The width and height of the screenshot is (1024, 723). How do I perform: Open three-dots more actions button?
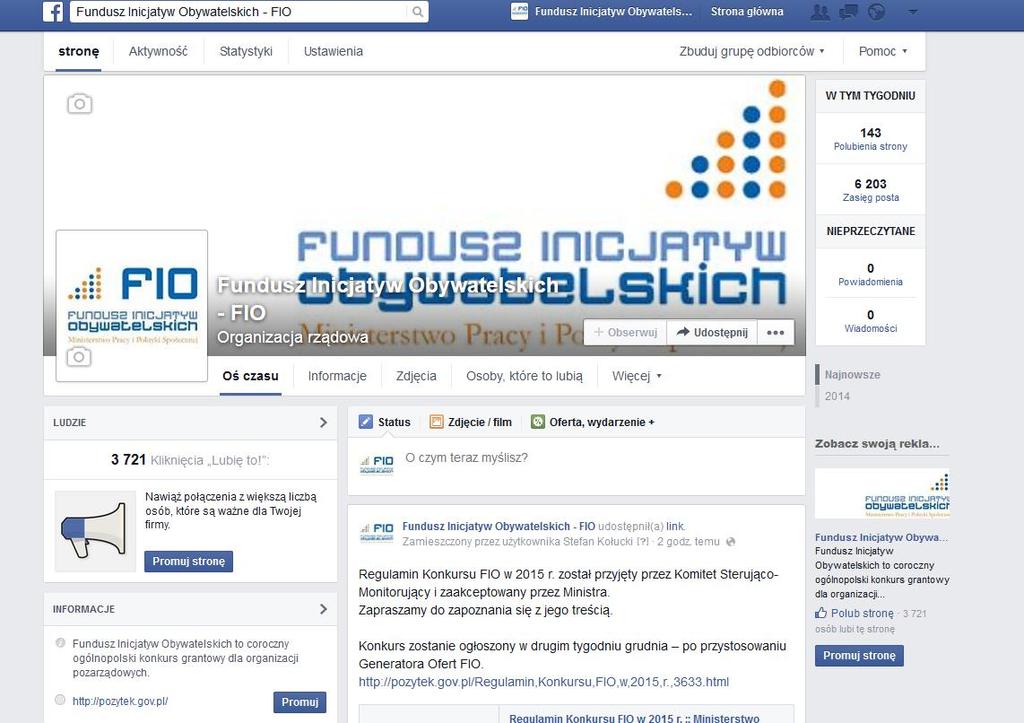coord(776,332)
